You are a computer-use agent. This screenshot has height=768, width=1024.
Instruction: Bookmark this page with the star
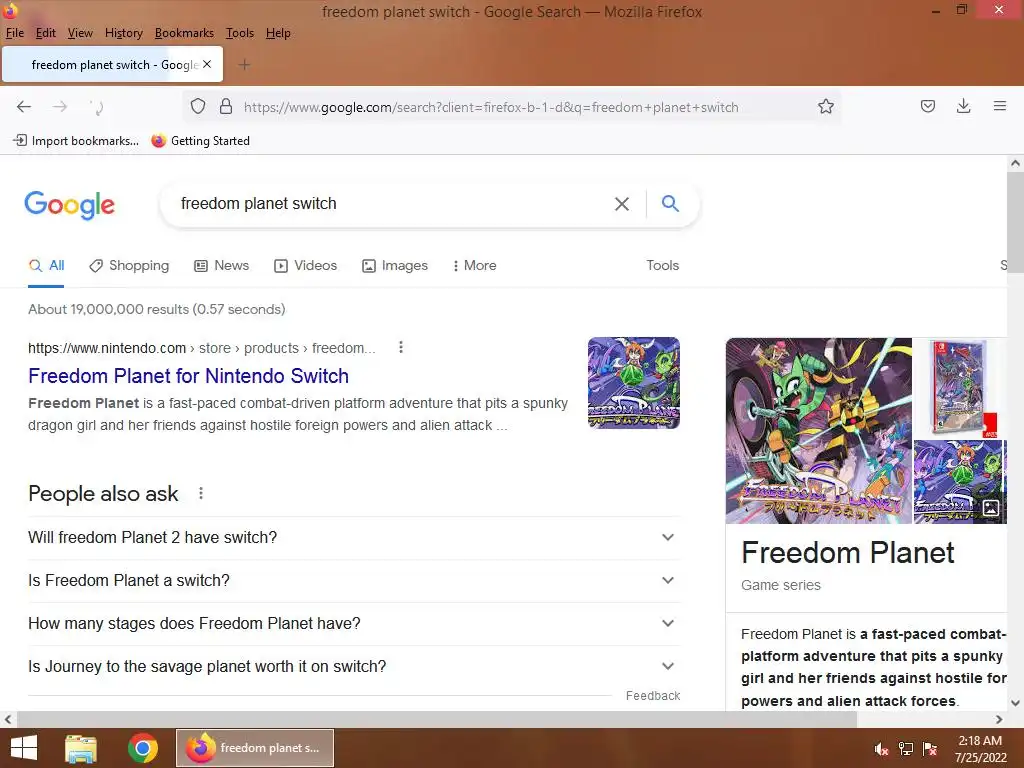(825, 106)
